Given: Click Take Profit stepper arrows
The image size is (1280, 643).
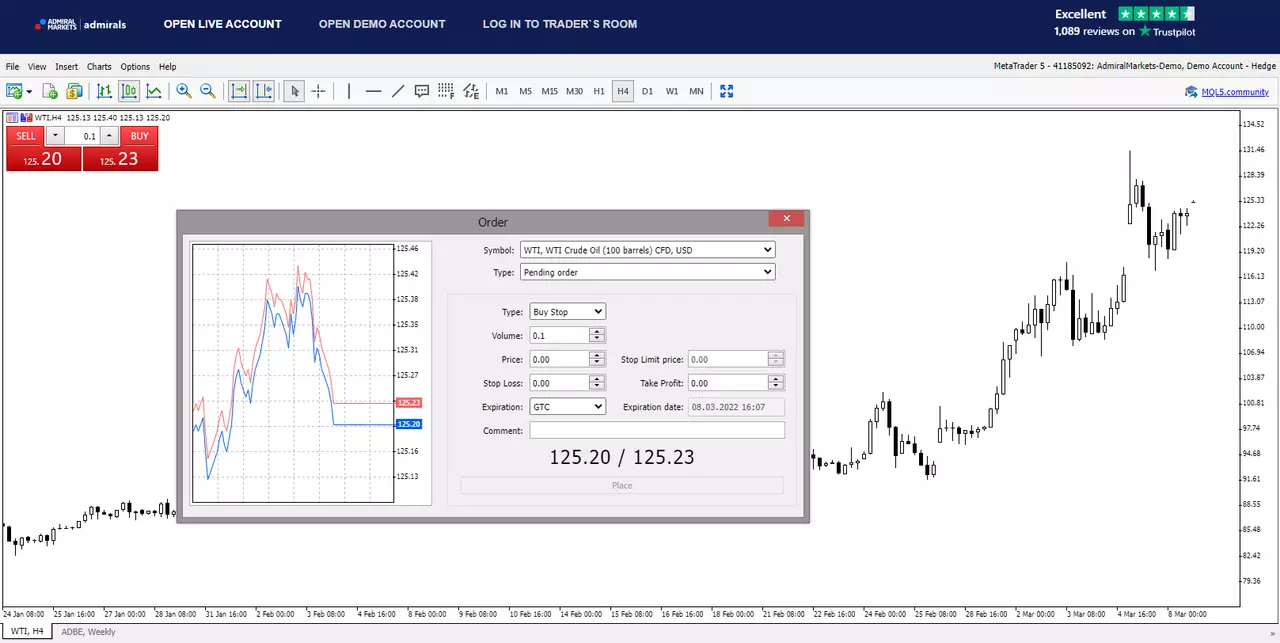Looking at the screenshot, I should click(x=776, y=383).
